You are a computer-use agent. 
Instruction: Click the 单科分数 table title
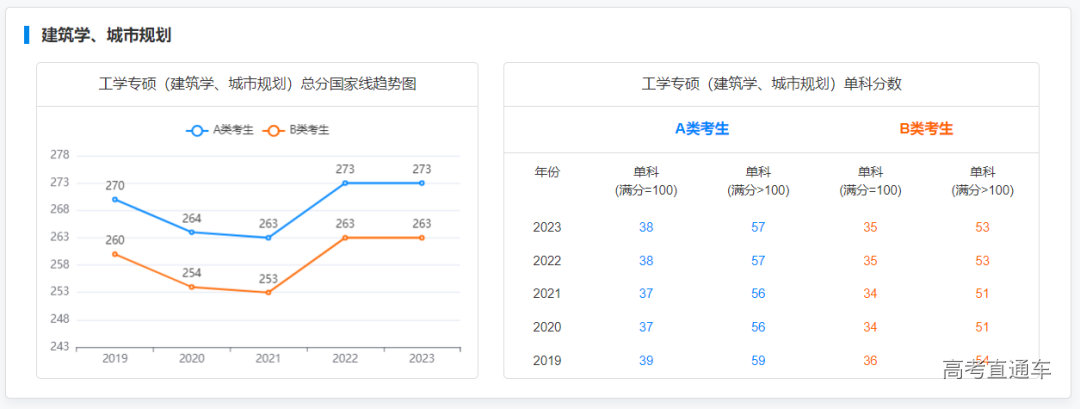click(771, 84)
